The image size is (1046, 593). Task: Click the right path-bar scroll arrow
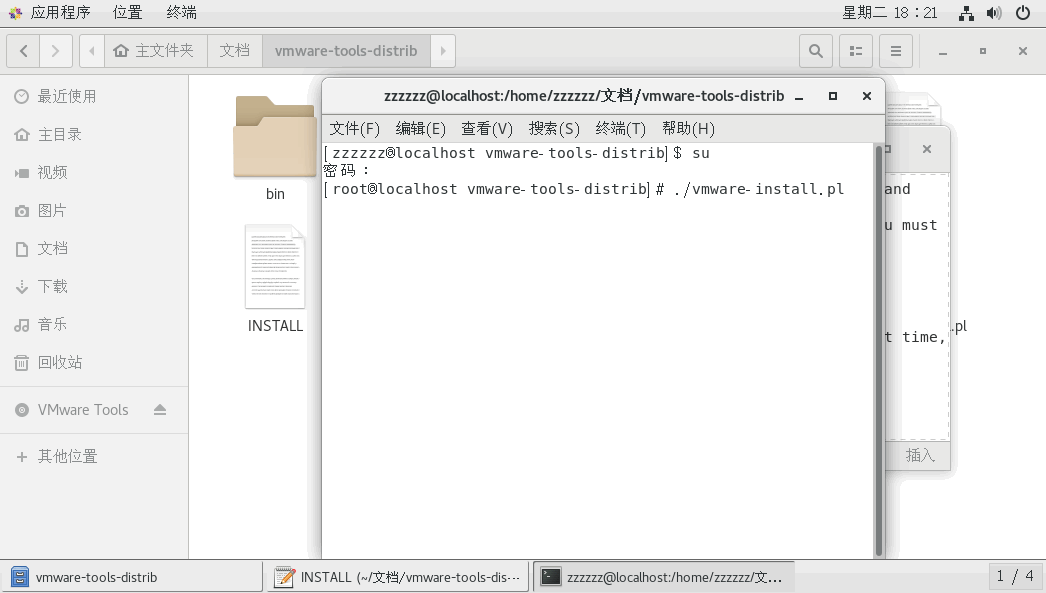443,51
